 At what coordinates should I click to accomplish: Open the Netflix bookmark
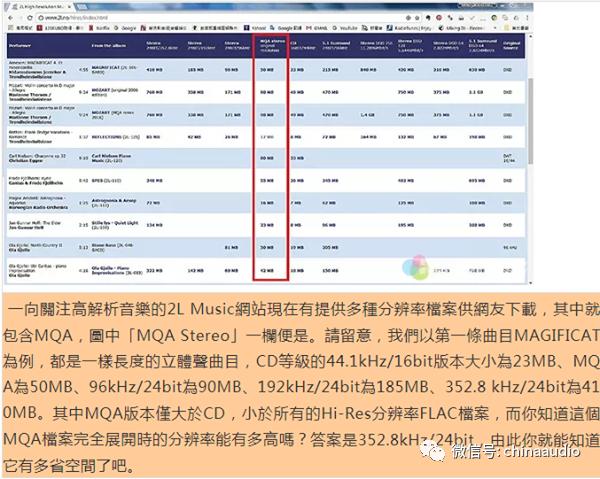pyautogui.click(x=99, y=28)
